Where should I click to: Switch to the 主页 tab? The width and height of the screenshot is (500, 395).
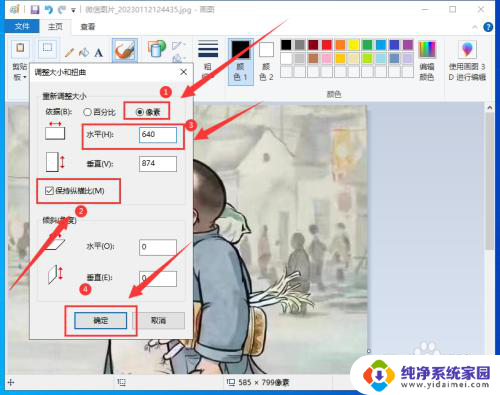click(55, 27)
